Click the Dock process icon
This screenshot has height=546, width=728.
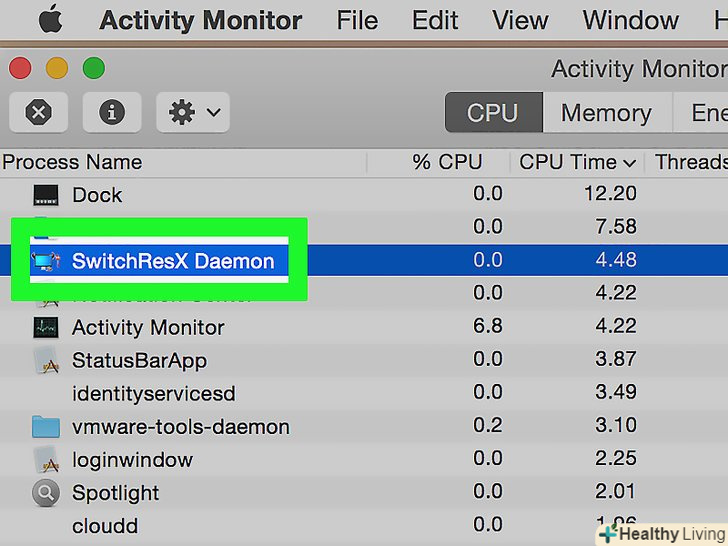click(x=46, y=195)
